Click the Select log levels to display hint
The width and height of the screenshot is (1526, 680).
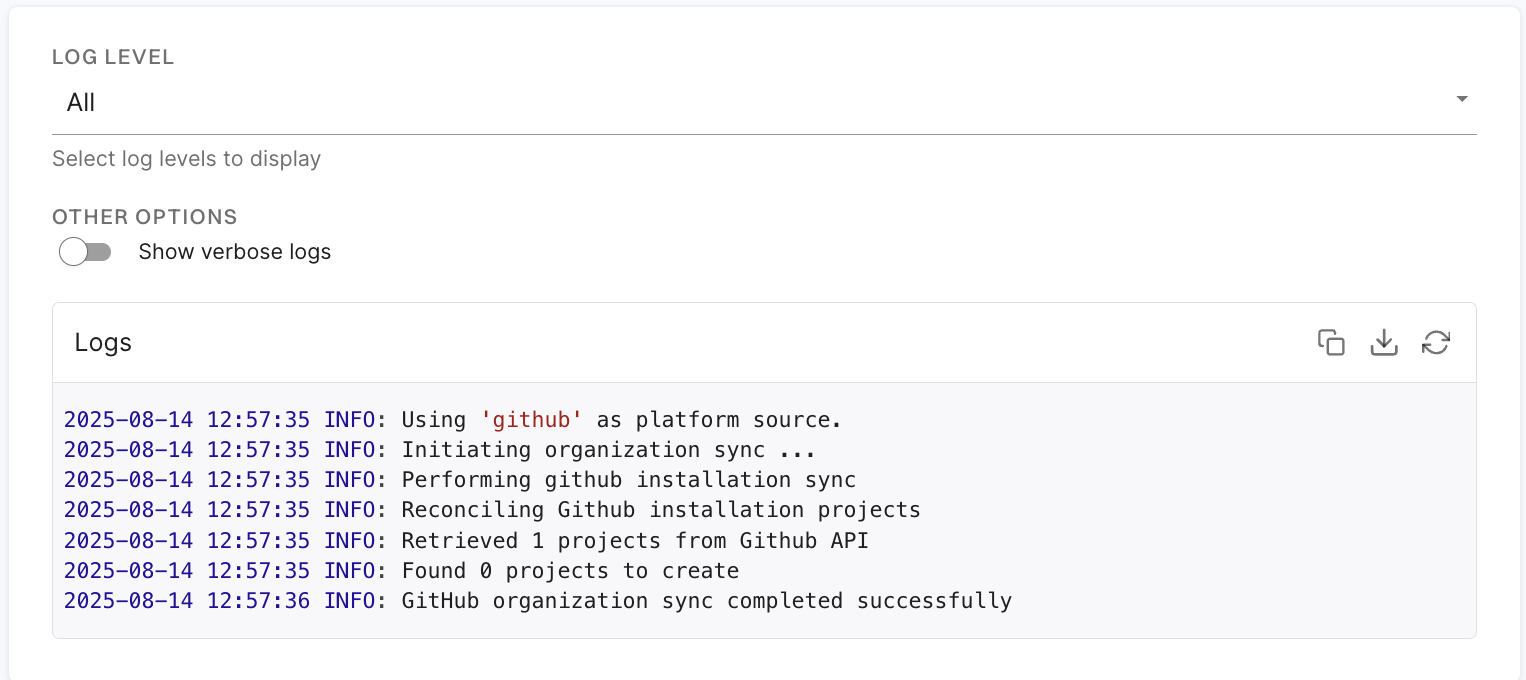pos(186,158)
